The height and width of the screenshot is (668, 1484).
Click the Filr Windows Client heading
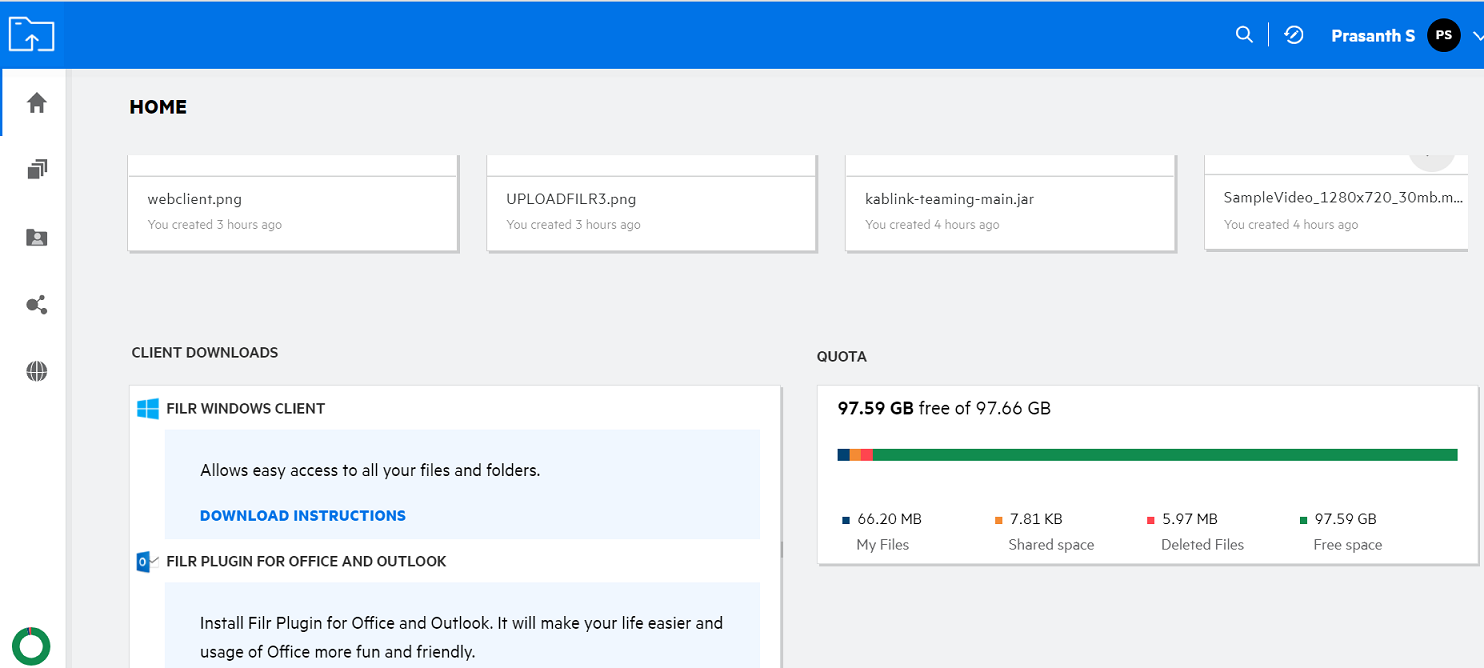[245, 409]
